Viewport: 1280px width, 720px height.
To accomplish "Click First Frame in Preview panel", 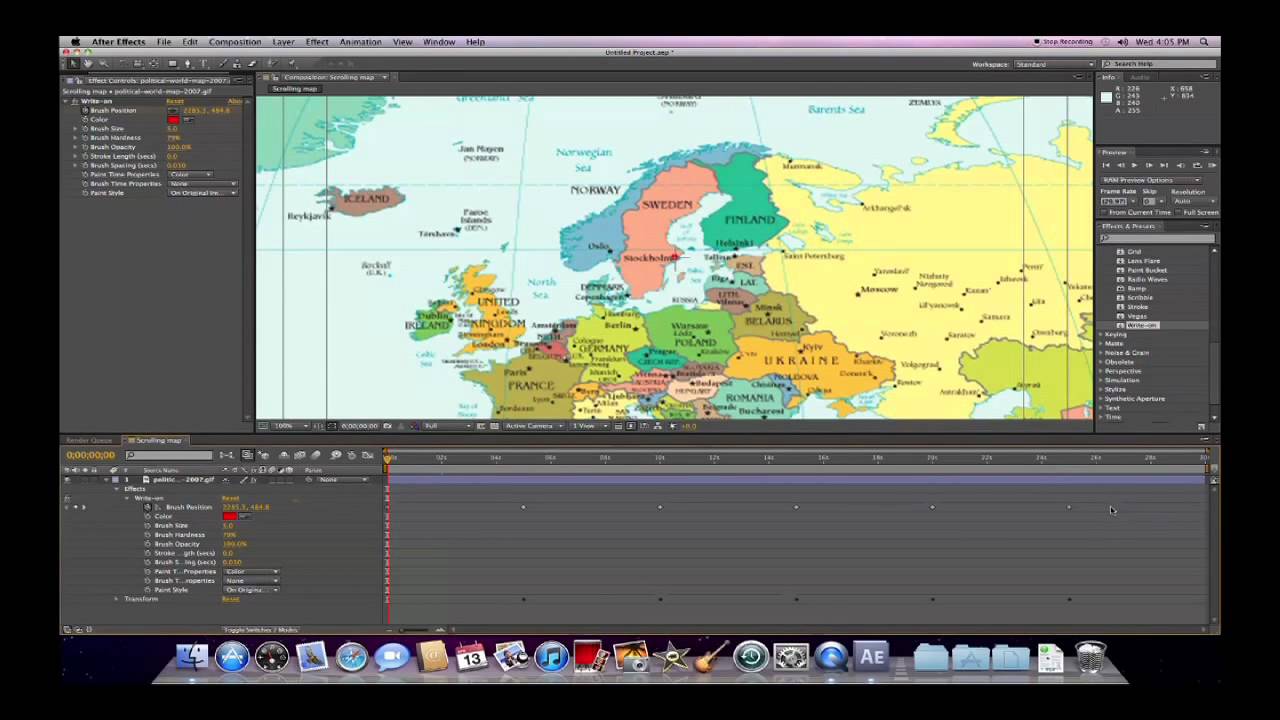I will click(1106, 165).
